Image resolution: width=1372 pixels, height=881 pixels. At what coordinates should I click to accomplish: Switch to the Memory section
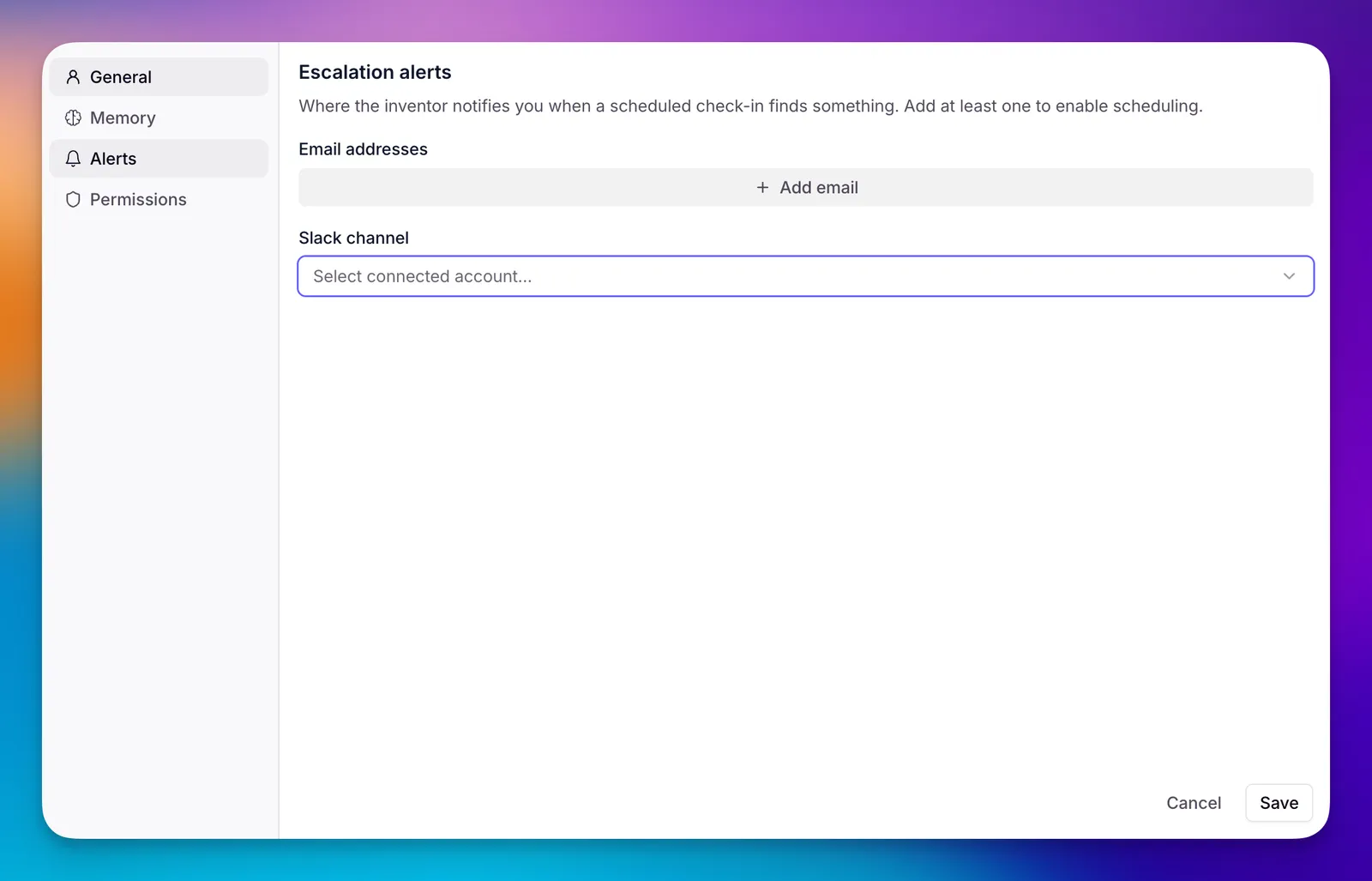159,118
